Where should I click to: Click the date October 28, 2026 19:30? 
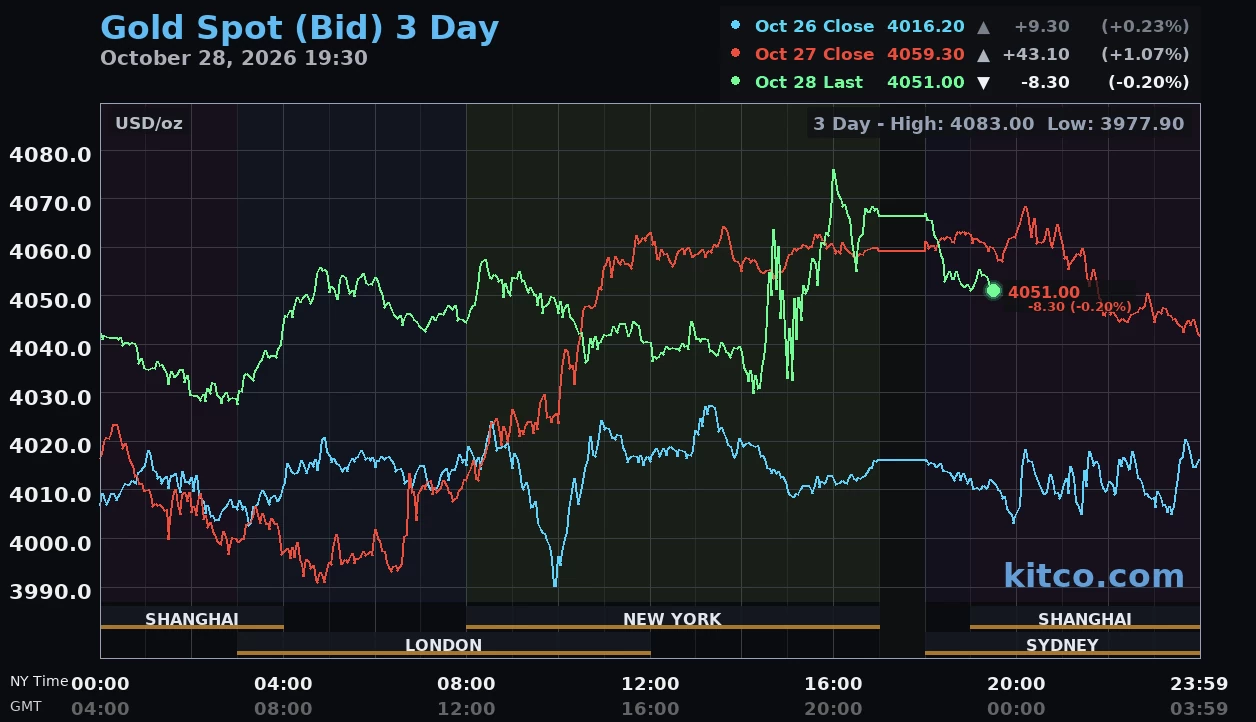point(234,58)
